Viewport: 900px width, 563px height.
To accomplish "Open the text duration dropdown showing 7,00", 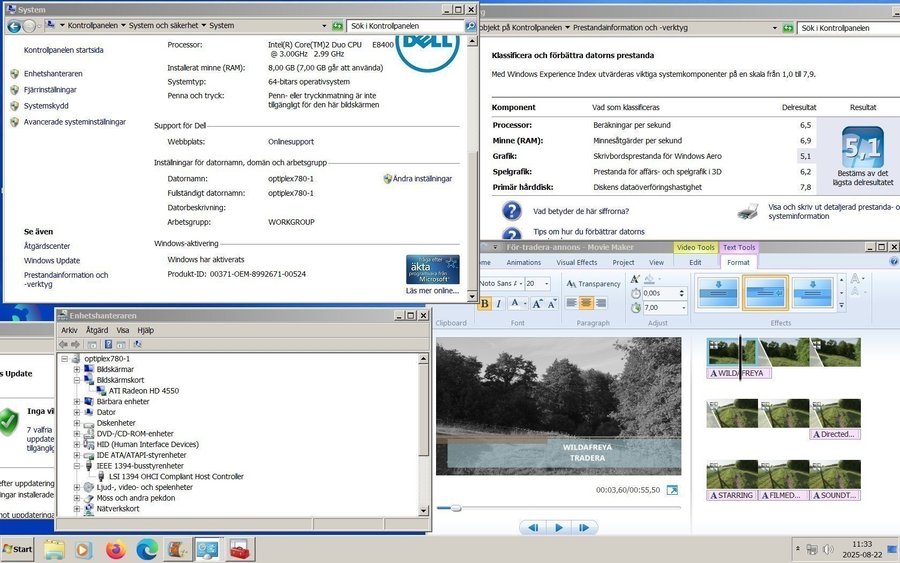I will click(684, 308).
